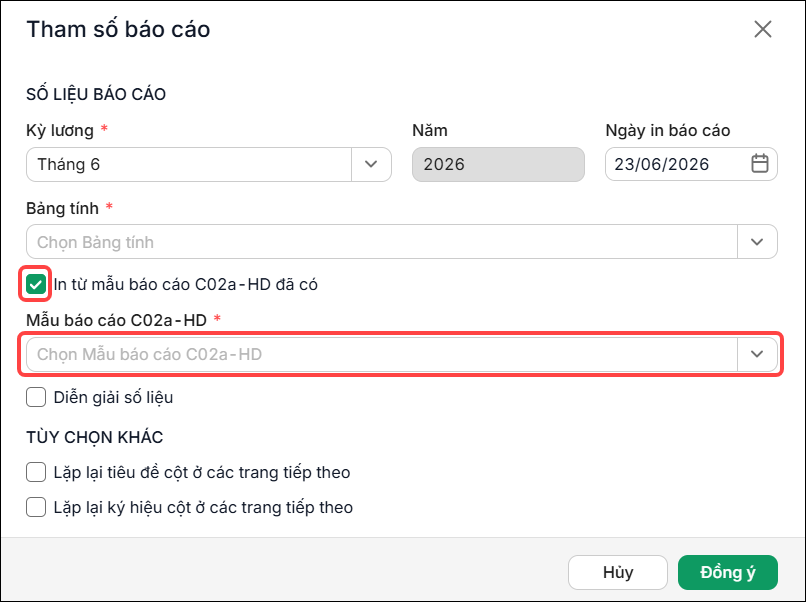This screenshot has width=806, height=602.
Task: Click the In từ mẫu báo cáo label text
Action: pyautogui.click(x=186, y=284)
